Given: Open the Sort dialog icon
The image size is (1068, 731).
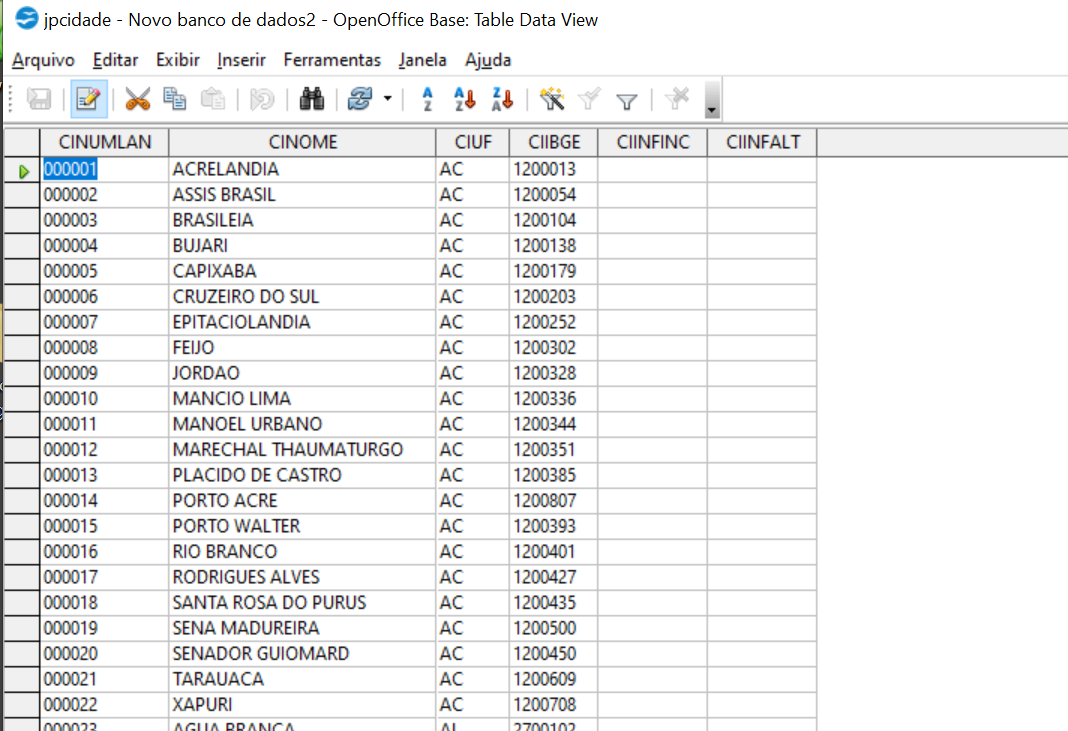Looking at the screenshot, I should click(427, 99).
